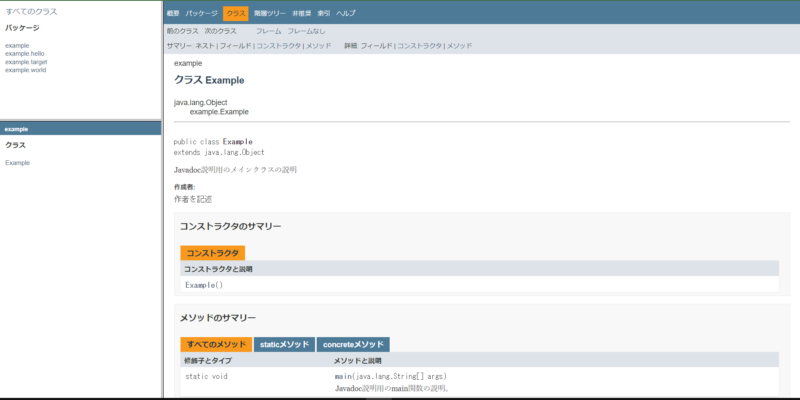This screenshot has height=400, width=800.
Task: Jump to コンストラクタ in the 詳細 row
Action: click(419, 46)
